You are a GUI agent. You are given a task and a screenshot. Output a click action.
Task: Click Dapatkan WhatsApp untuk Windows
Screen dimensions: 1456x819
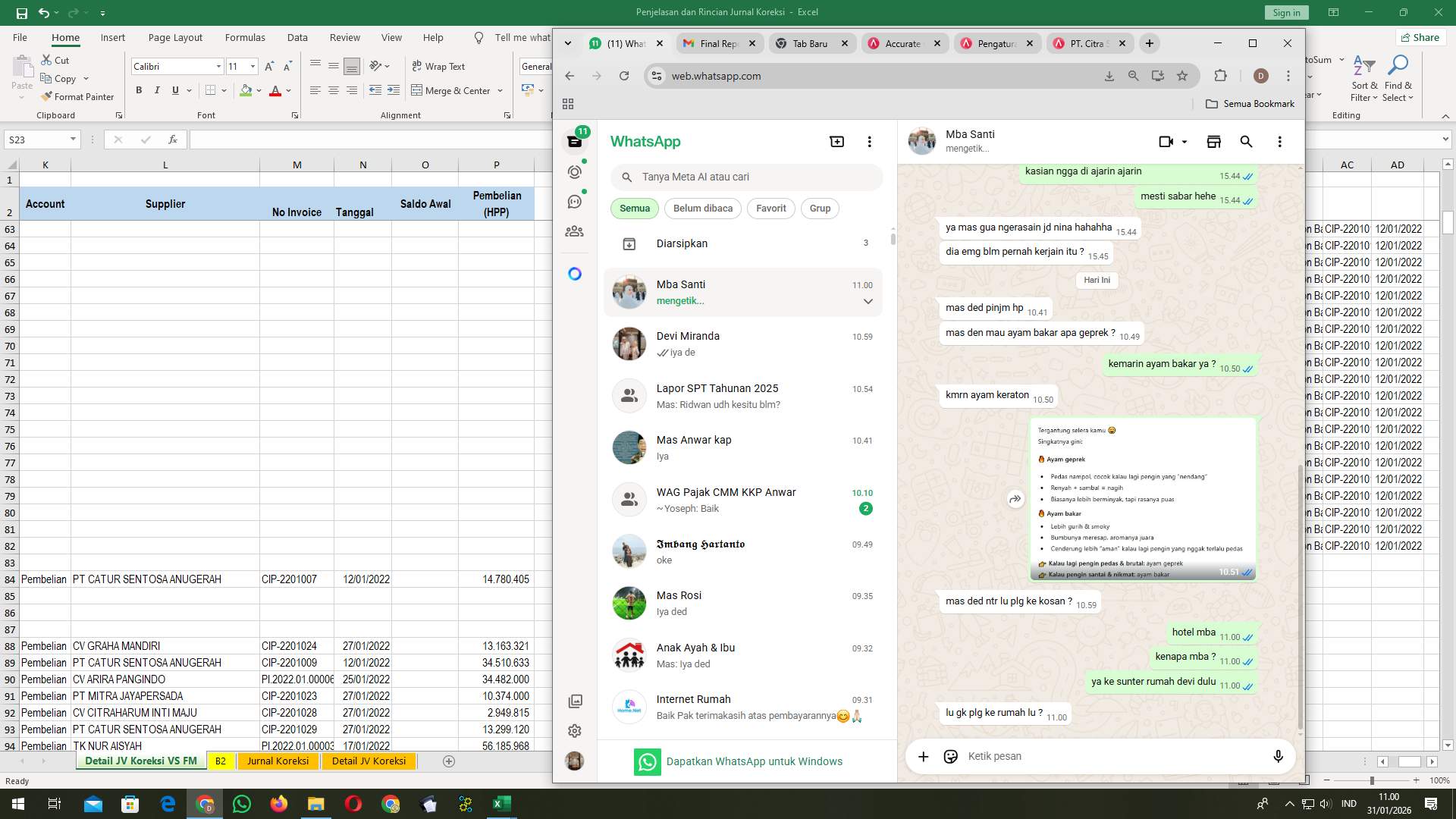754,761
